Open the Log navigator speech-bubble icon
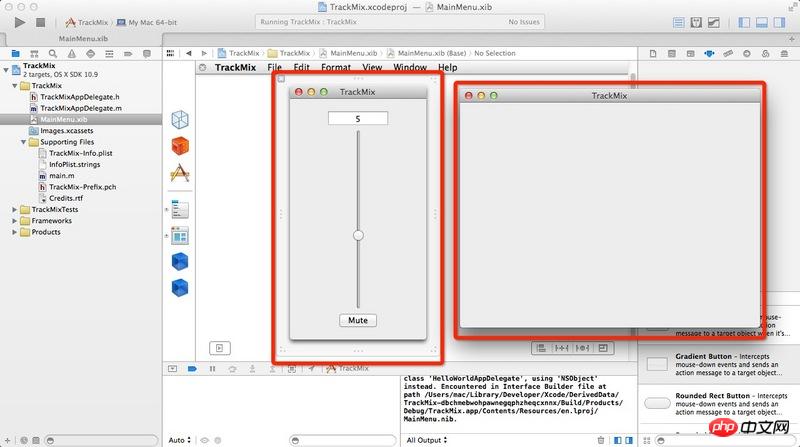Viewport: 800px width, 447px height. tap(147, 54)
